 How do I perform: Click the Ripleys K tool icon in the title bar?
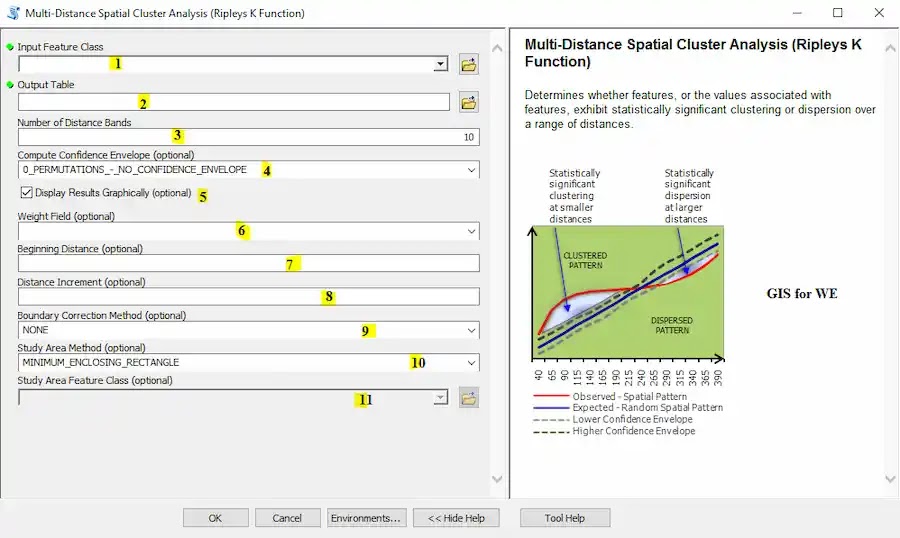pyautogui.click(x=13, y=13)
